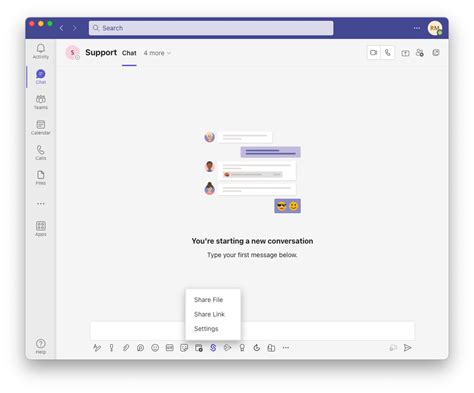View and add chat participants

(x=420, y=53)
